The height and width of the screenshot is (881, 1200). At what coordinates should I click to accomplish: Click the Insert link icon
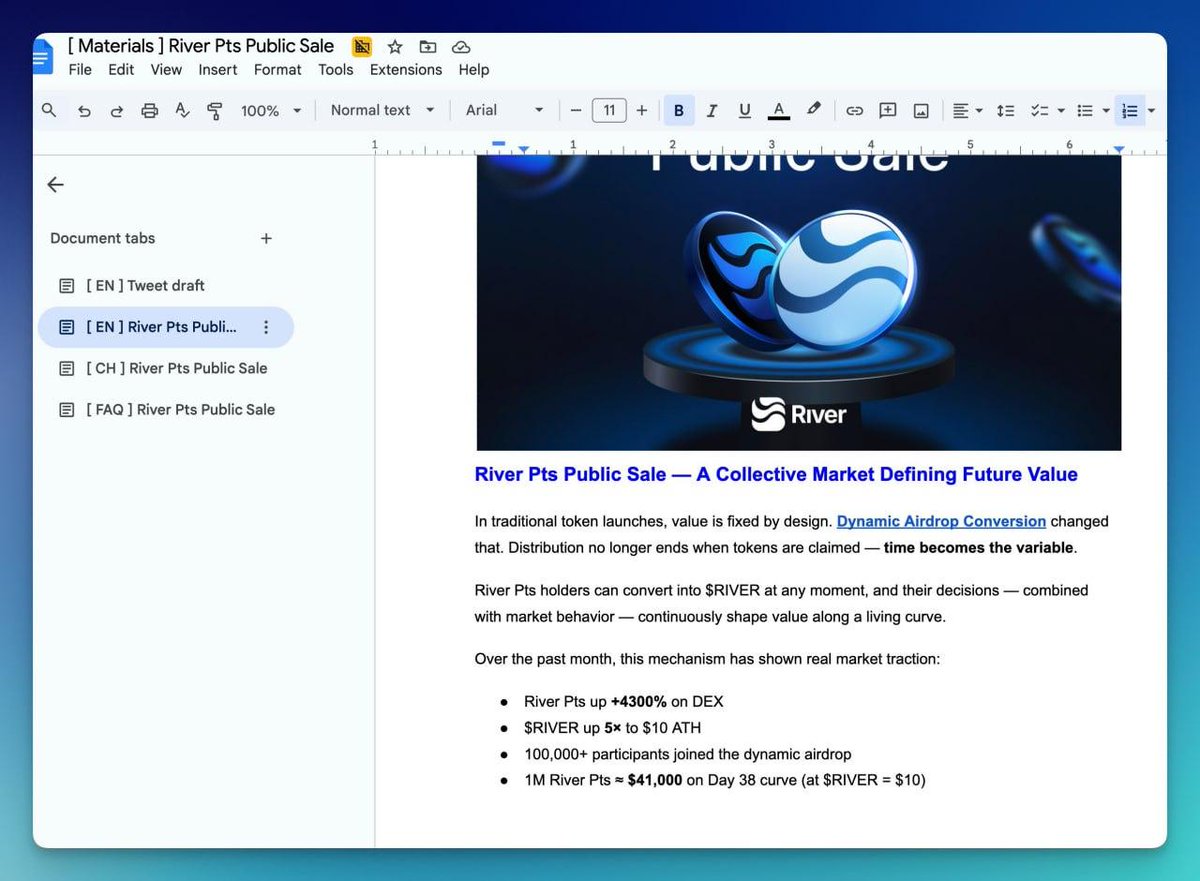pyautogui.click(x=854, y=111)
